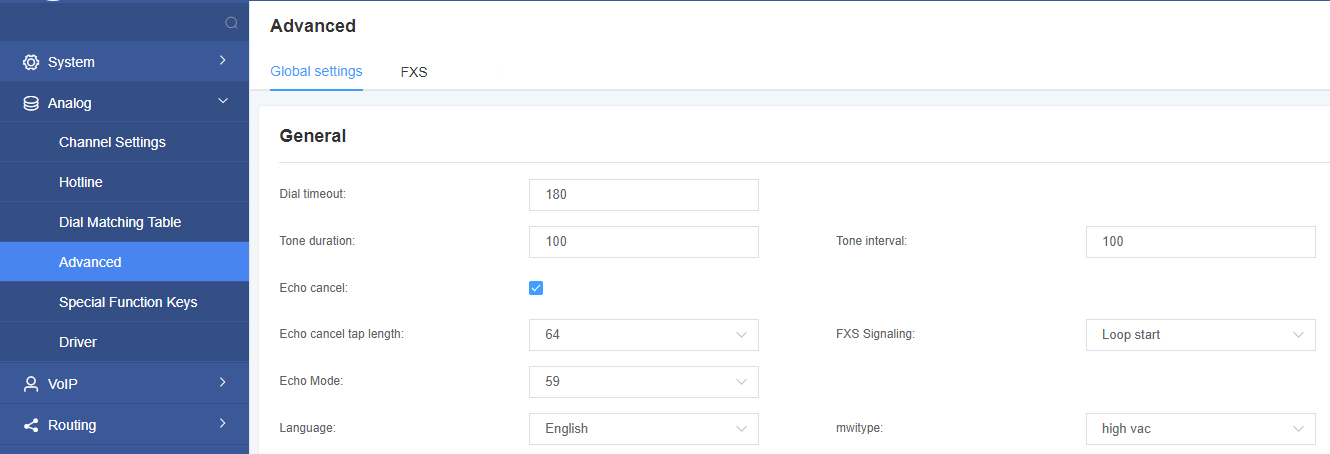Click the Advanced page title
The height and width of the screenshot is (454, 1330).
click(313, 26)
